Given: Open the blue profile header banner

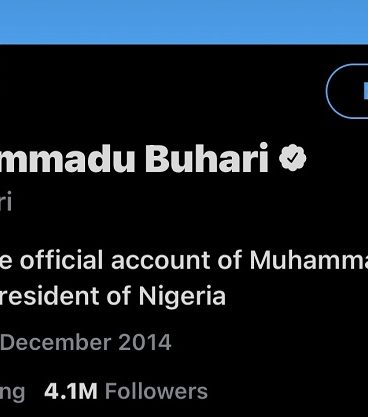Looking at the screenshot, I should 184,22.
